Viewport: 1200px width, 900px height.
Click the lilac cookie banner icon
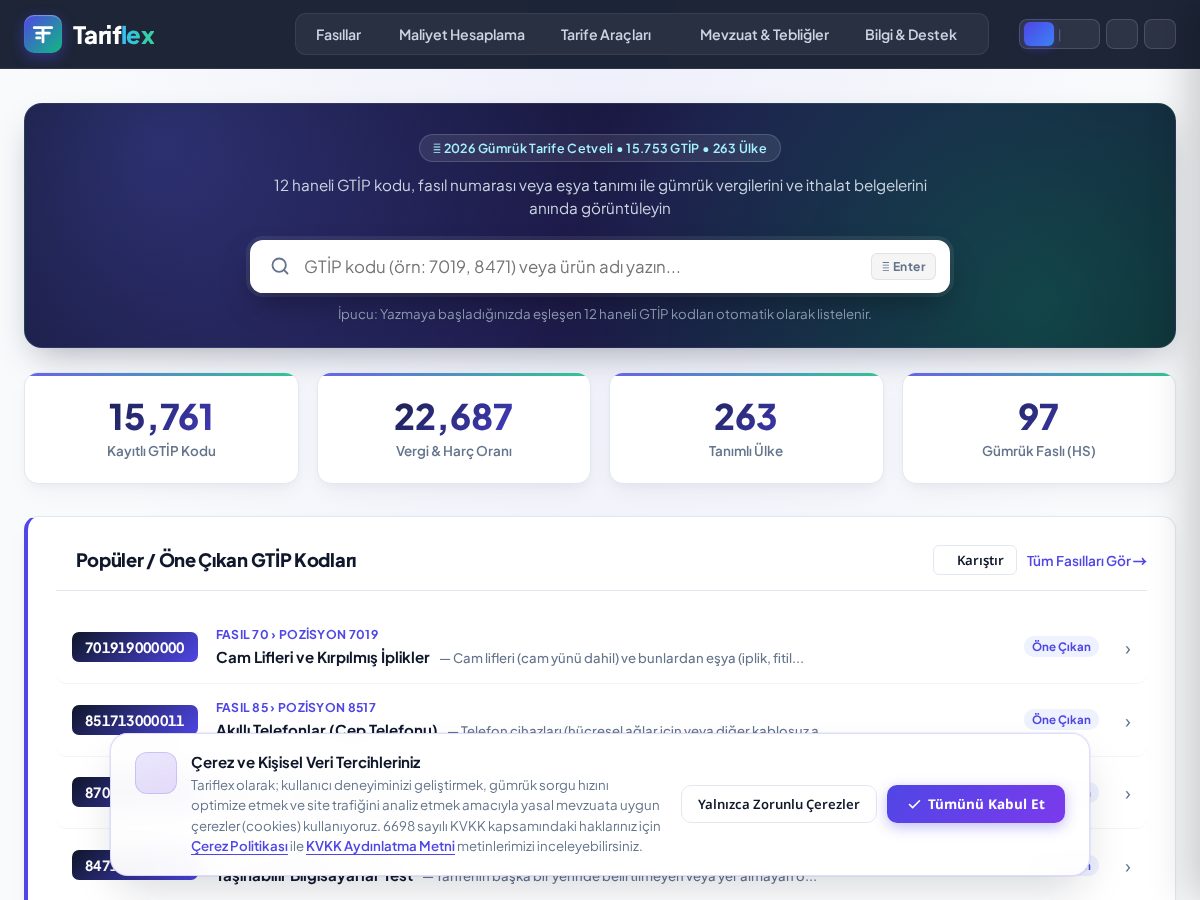[156, 773]
